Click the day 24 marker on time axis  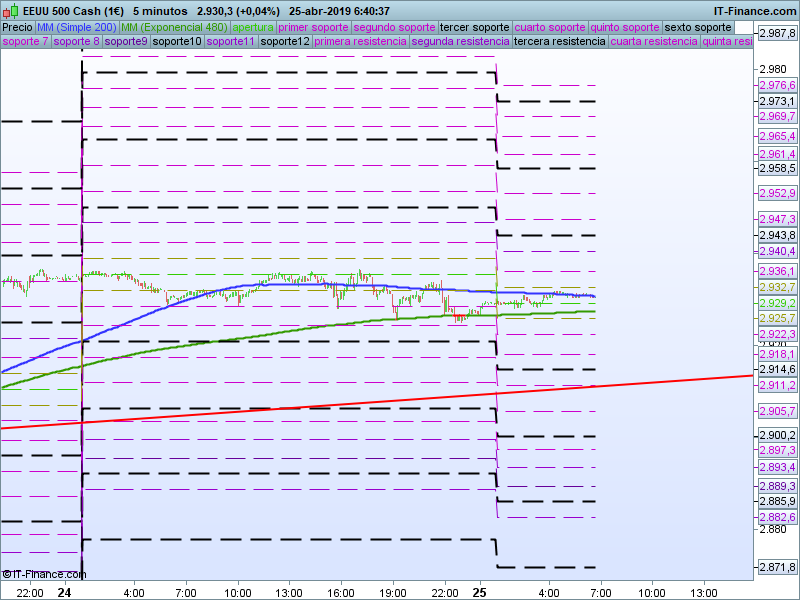tap(64, 593)
